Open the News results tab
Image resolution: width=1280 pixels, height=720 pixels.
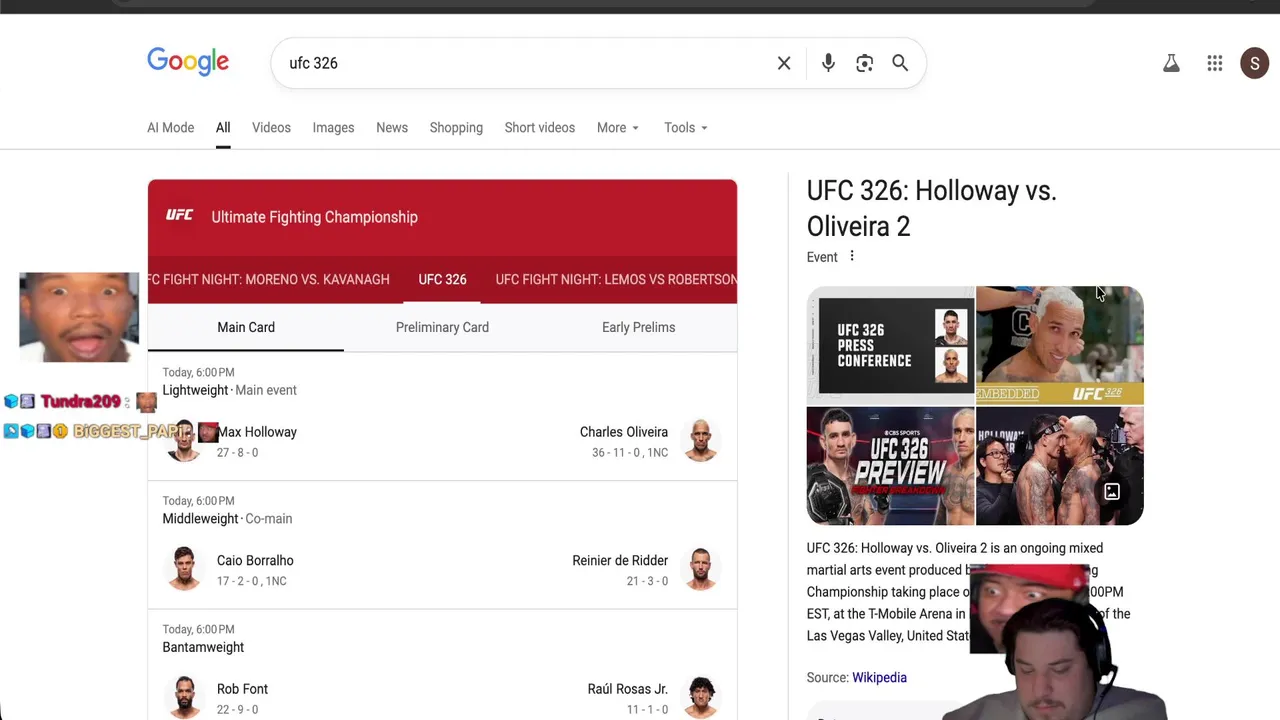coord(392,128)
